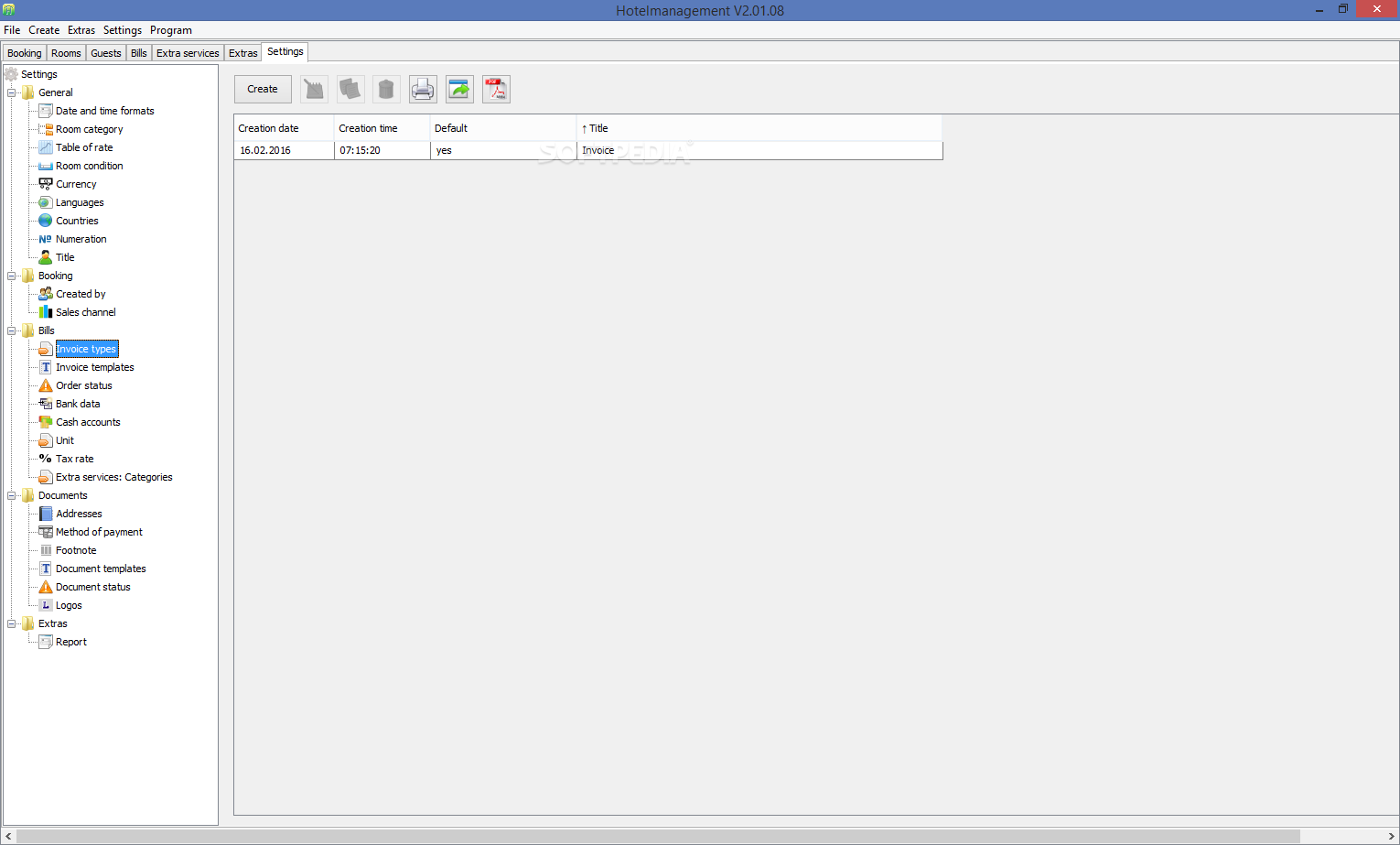1400x845 pixels.
Task: Sort by Title column header
Action: 759,128
